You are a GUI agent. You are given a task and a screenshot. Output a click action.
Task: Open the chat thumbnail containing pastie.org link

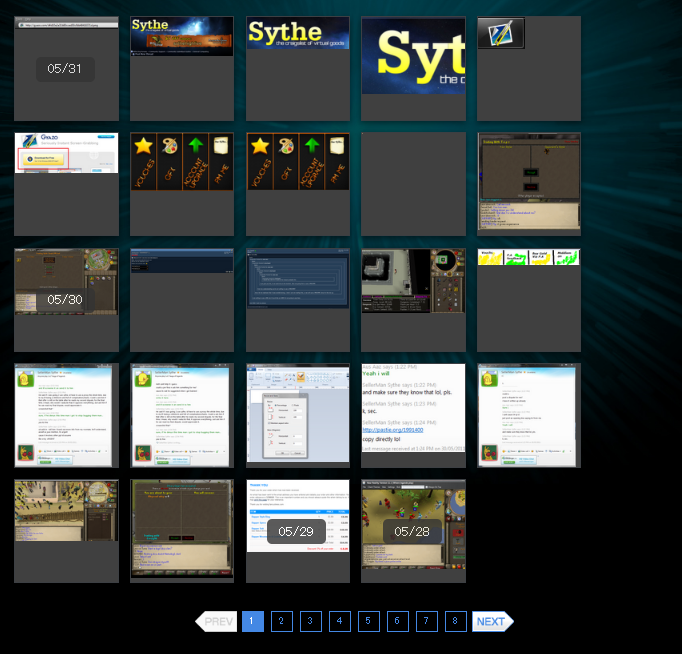coord(413,415)
